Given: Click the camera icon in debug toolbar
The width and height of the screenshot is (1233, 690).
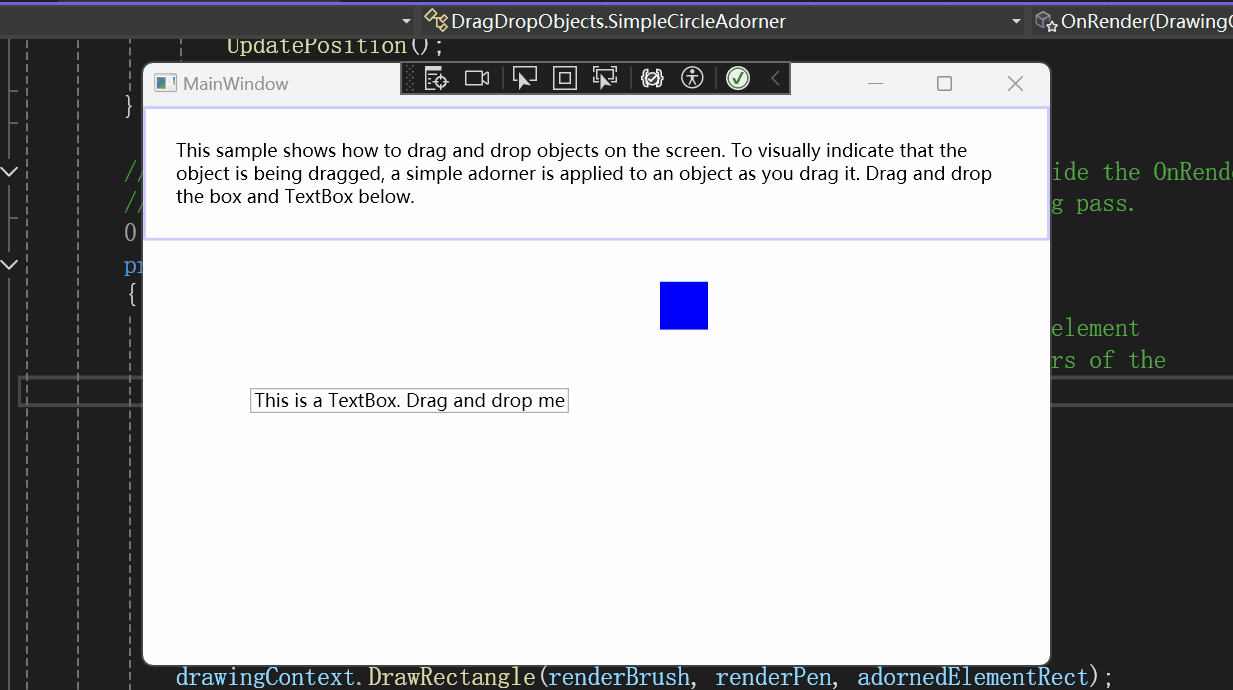Looking at the screenshot, I should tap(477, 78).
